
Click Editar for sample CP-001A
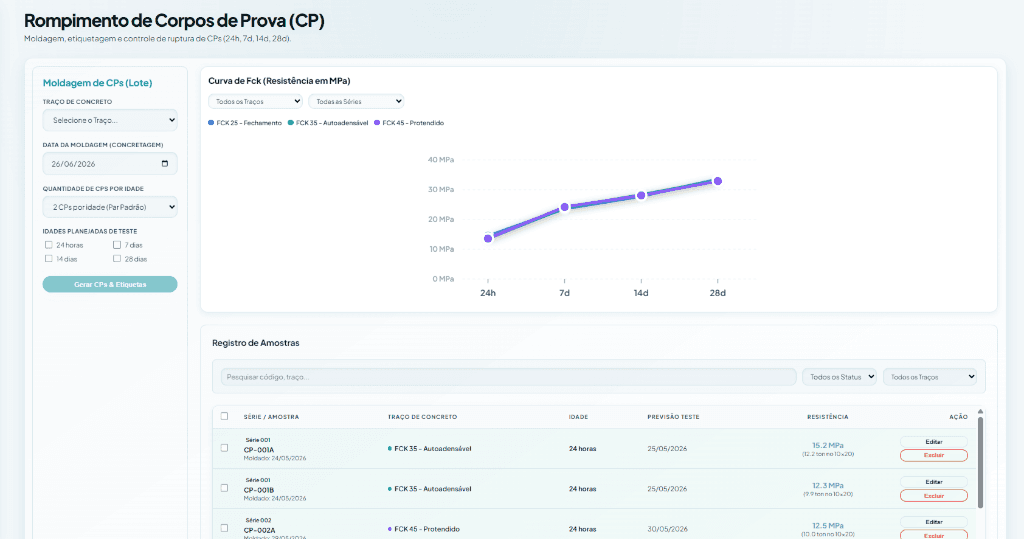click(934, 442)
